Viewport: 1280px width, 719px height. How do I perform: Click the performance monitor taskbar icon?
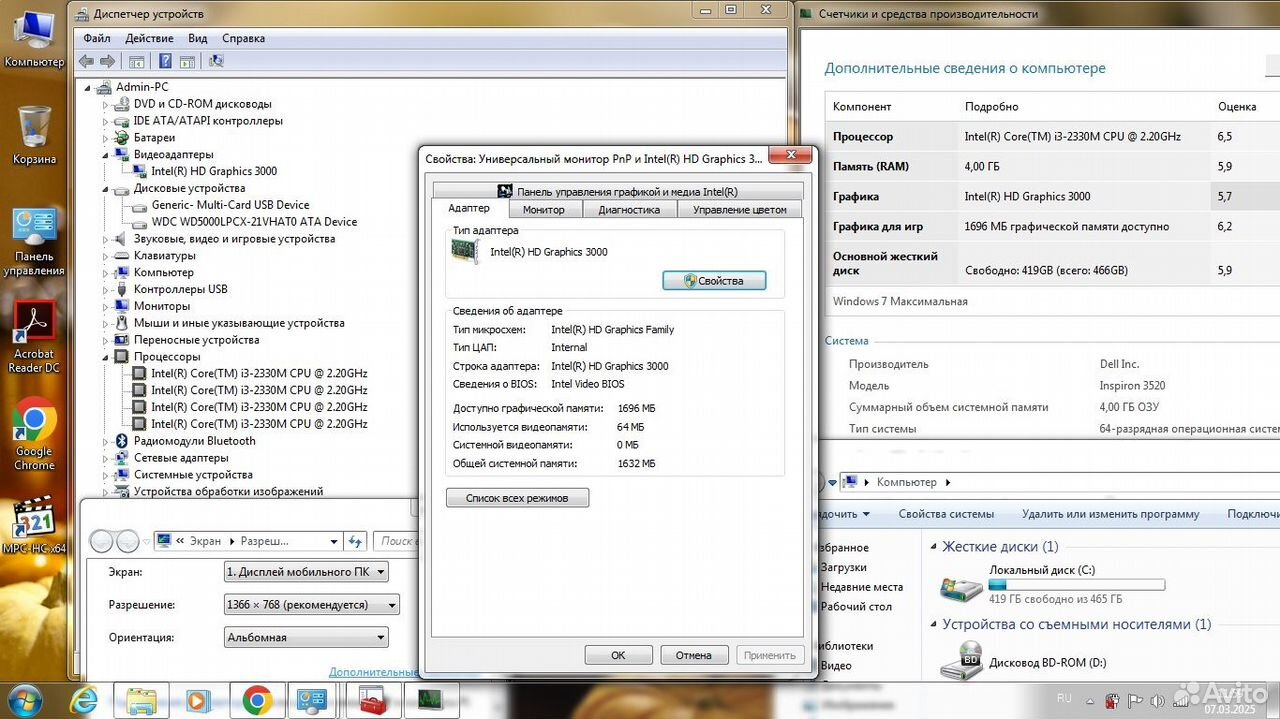click(x=430, y=700)
